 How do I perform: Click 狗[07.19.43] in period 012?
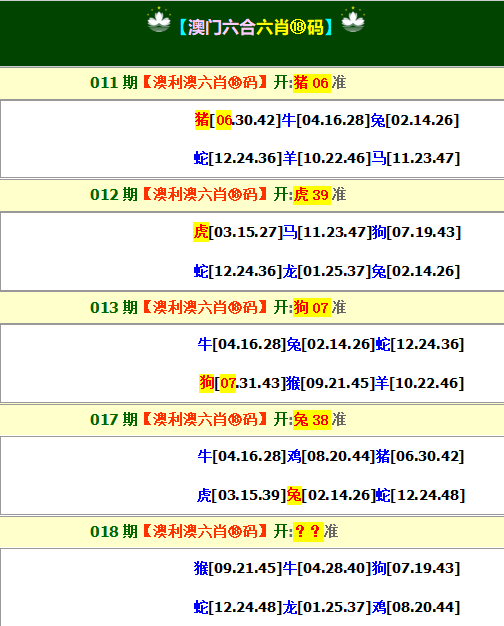pyautogui.click(x=416, y=232)
